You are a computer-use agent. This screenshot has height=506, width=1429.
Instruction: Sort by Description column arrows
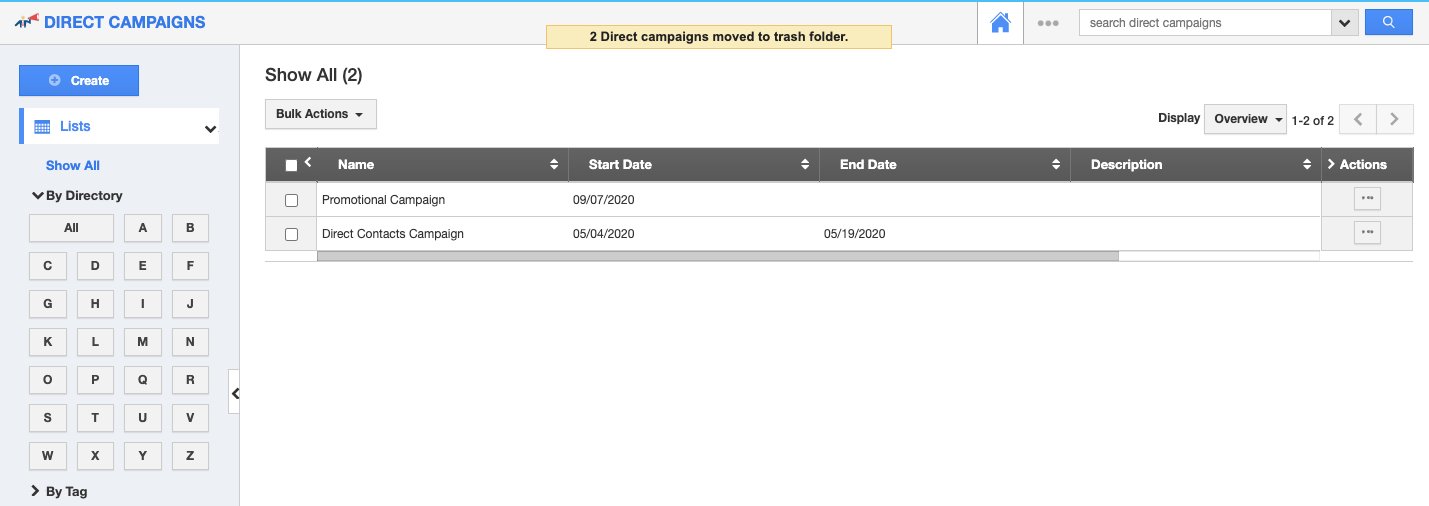click(1307, 165)
